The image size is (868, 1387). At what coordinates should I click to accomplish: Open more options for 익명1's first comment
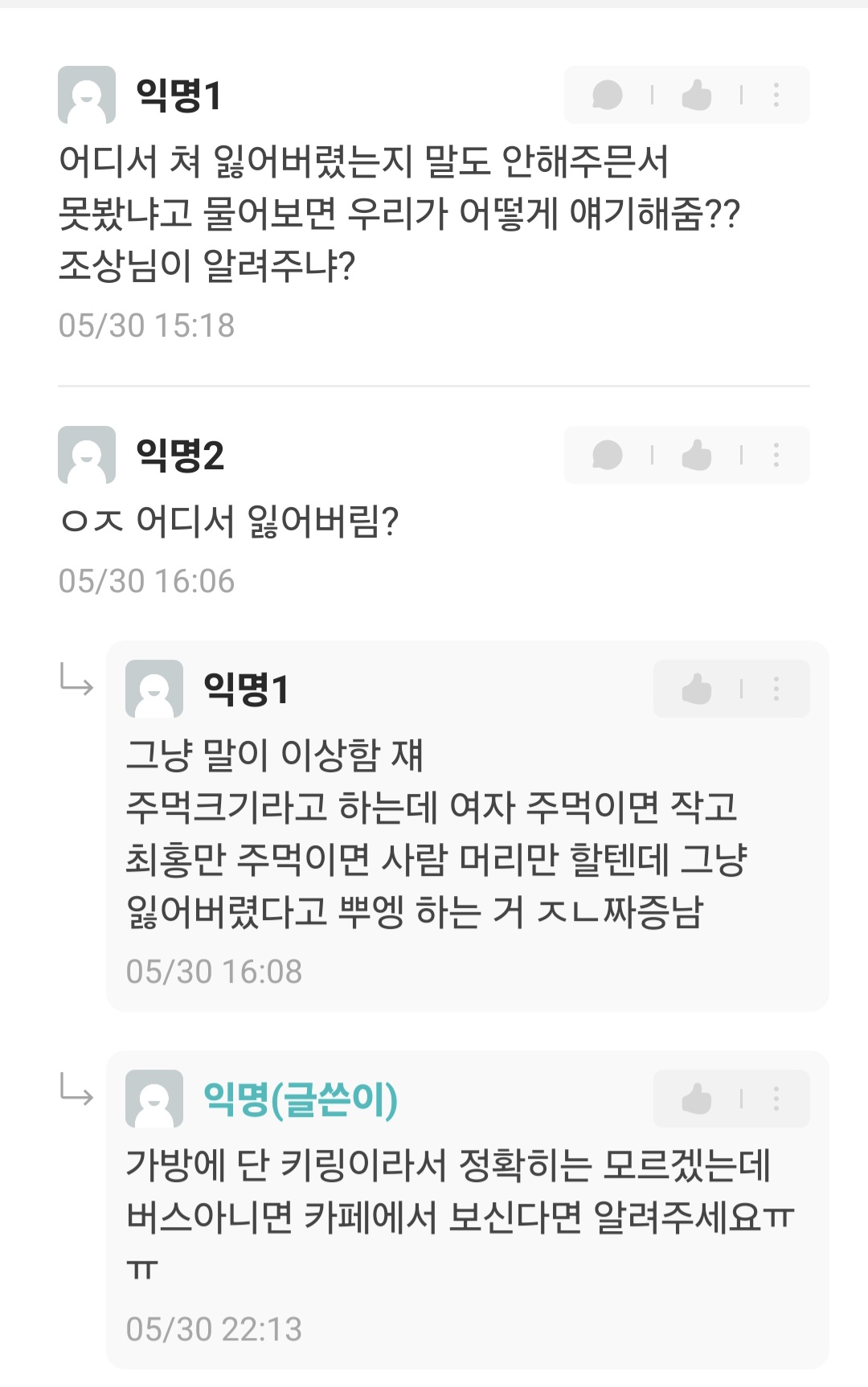click(x=776, y=95)
